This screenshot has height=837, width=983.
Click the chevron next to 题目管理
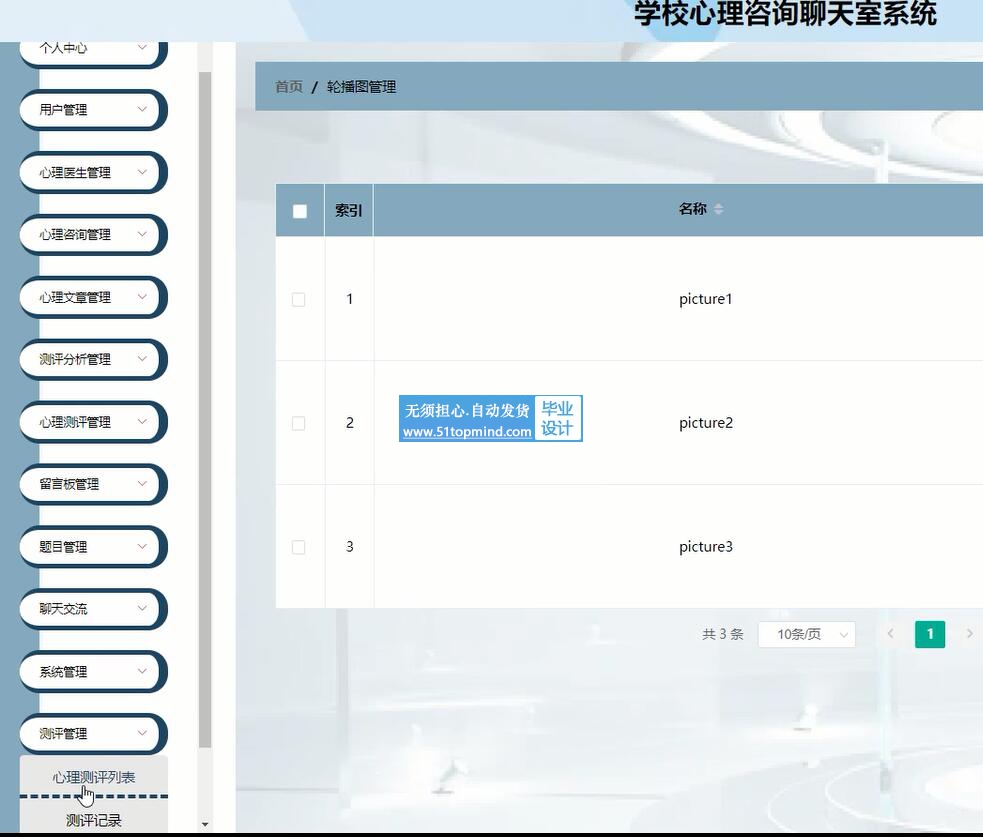coord(142,546)
